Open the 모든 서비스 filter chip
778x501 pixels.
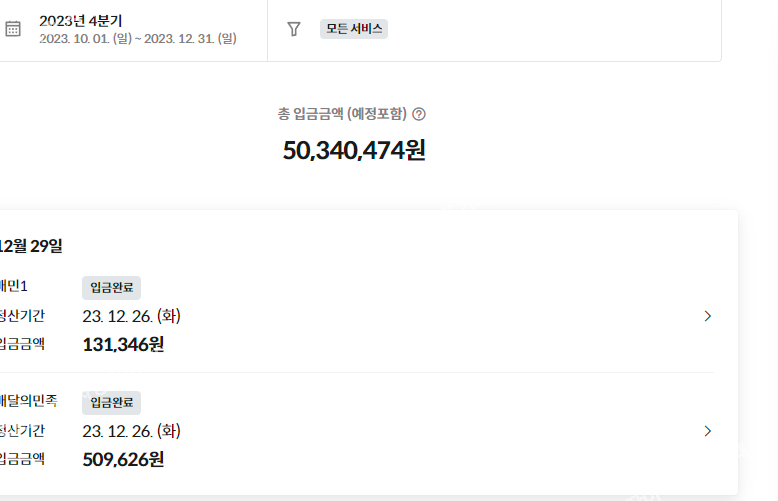pos(354,29)
